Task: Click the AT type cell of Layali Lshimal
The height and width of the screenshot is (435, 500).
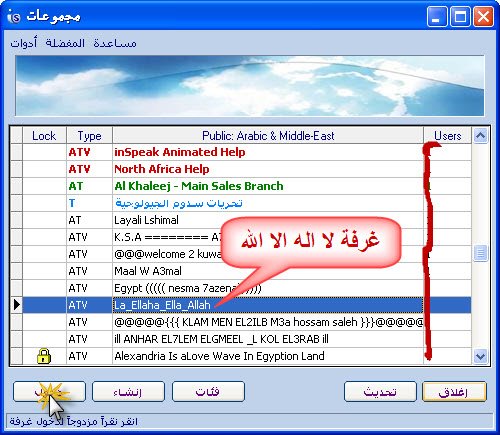Action: [89, 220]
